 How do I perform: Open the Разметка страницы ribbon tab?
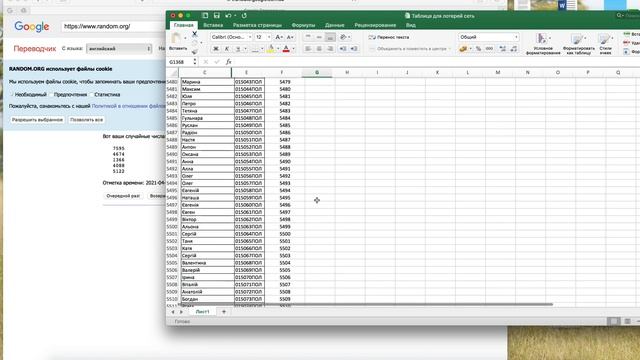coord(257,25)
